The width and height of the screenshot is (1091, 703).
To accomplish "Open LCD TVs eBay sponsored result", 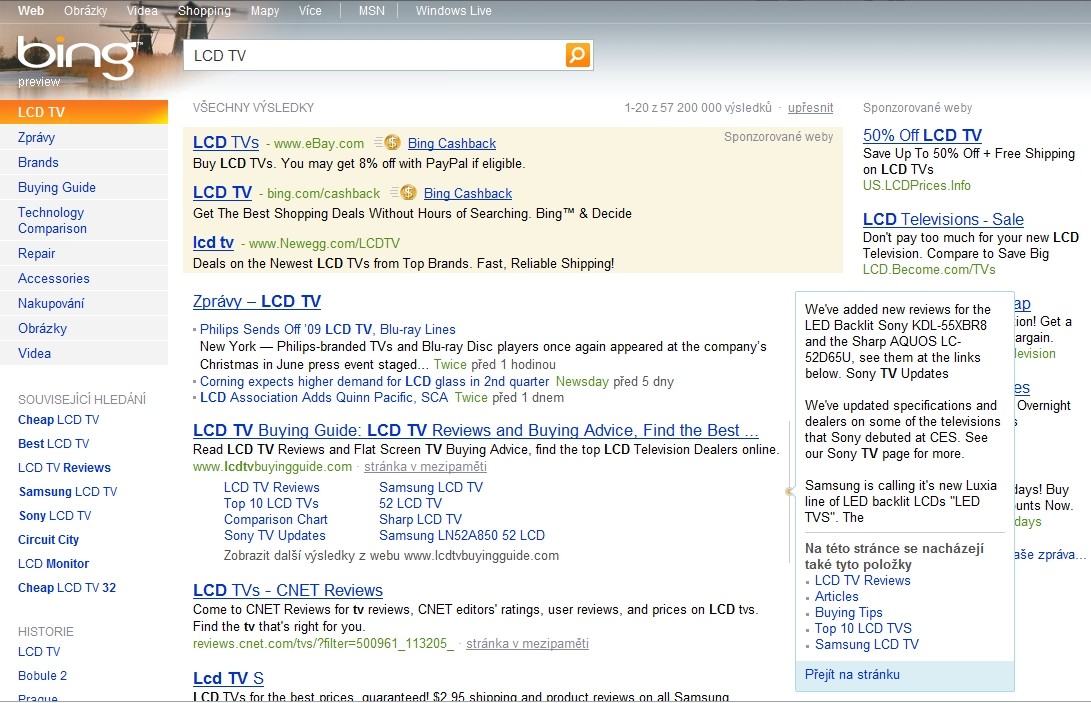I will pos(225,142).
